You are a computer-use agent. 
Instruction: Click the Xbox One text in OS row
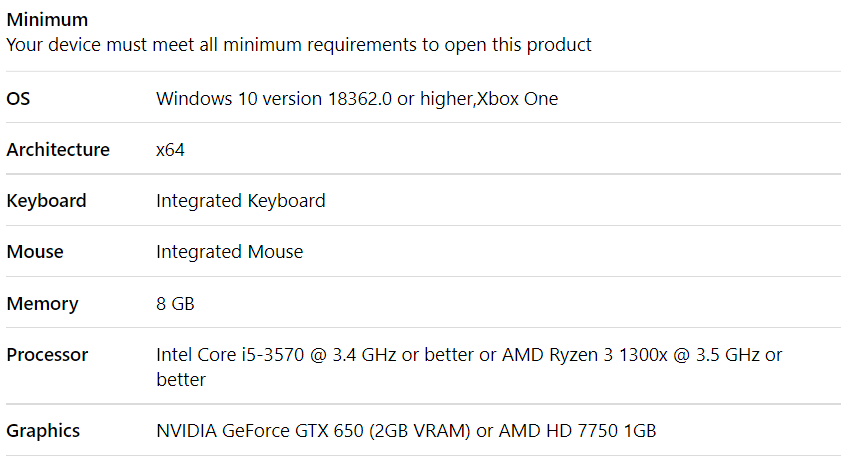[x=517, y=99]
